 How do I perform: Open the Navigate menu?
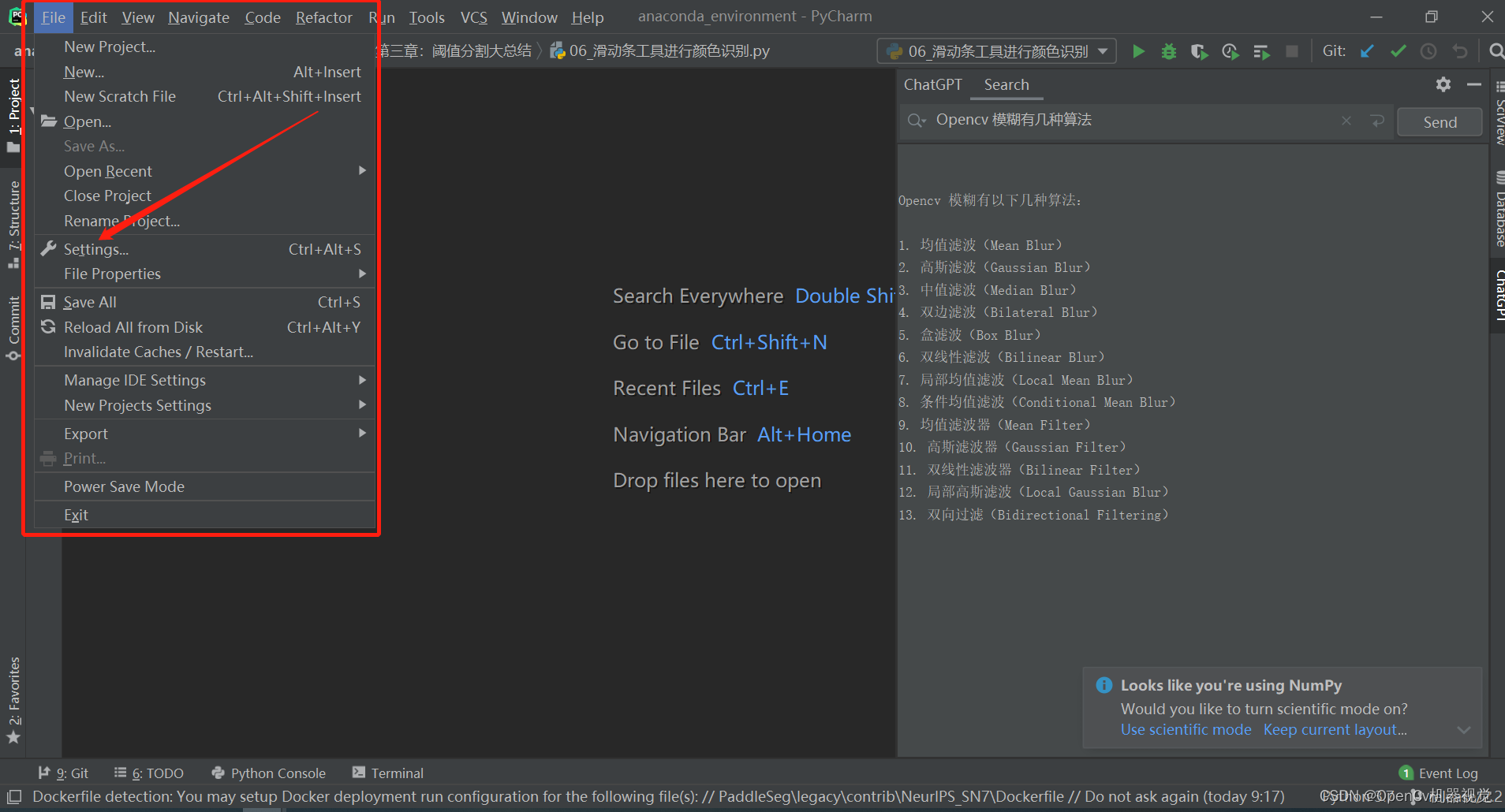[x=199, y=17]
